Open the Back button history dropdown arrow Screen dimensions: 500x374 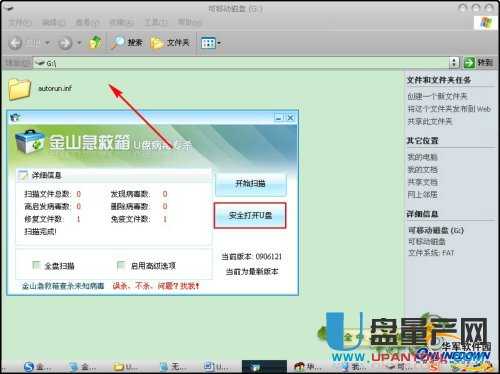click(x=47, y=43)
